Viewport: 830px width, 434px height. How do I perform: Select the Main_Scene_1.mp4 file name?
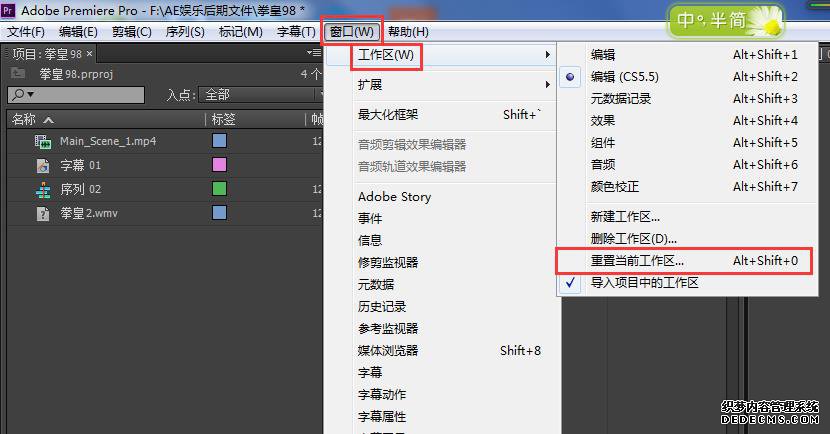(x=108, y=141)
